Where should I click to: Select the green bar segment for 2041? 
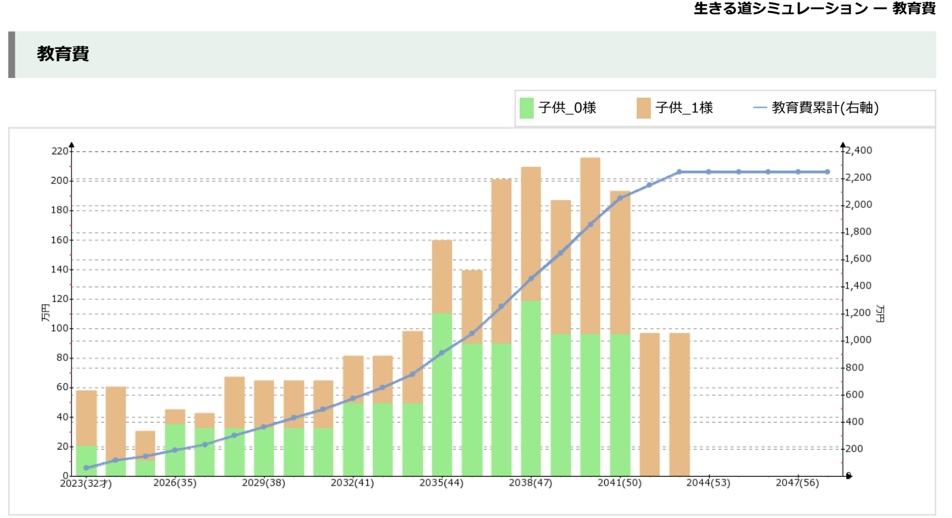click(620, 405)
